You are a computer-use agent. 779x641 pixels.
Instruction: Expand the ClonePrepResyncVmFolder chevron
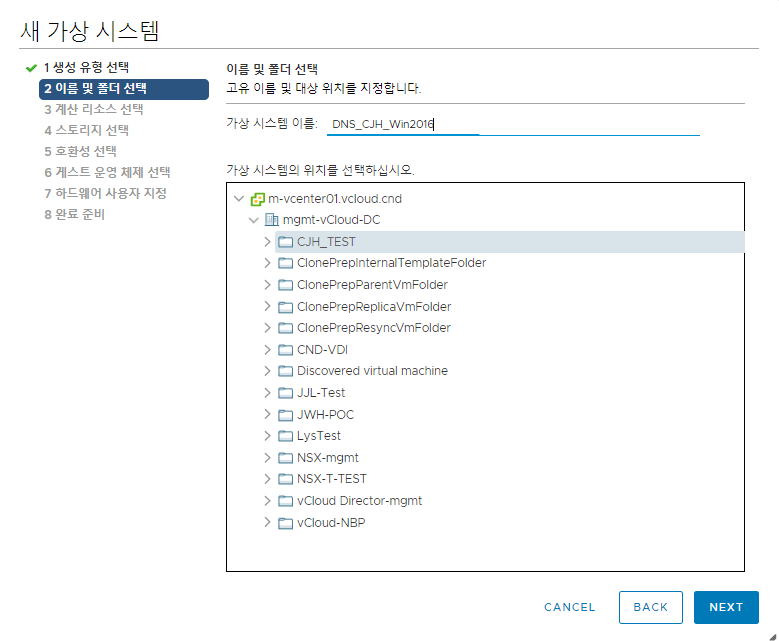267,328
